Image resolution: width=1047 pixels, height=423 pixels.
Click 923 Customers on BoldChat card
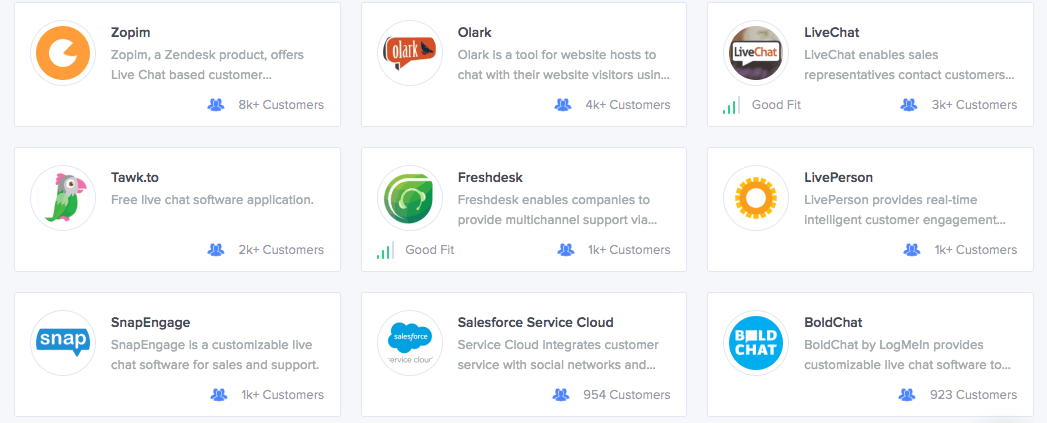974,395
